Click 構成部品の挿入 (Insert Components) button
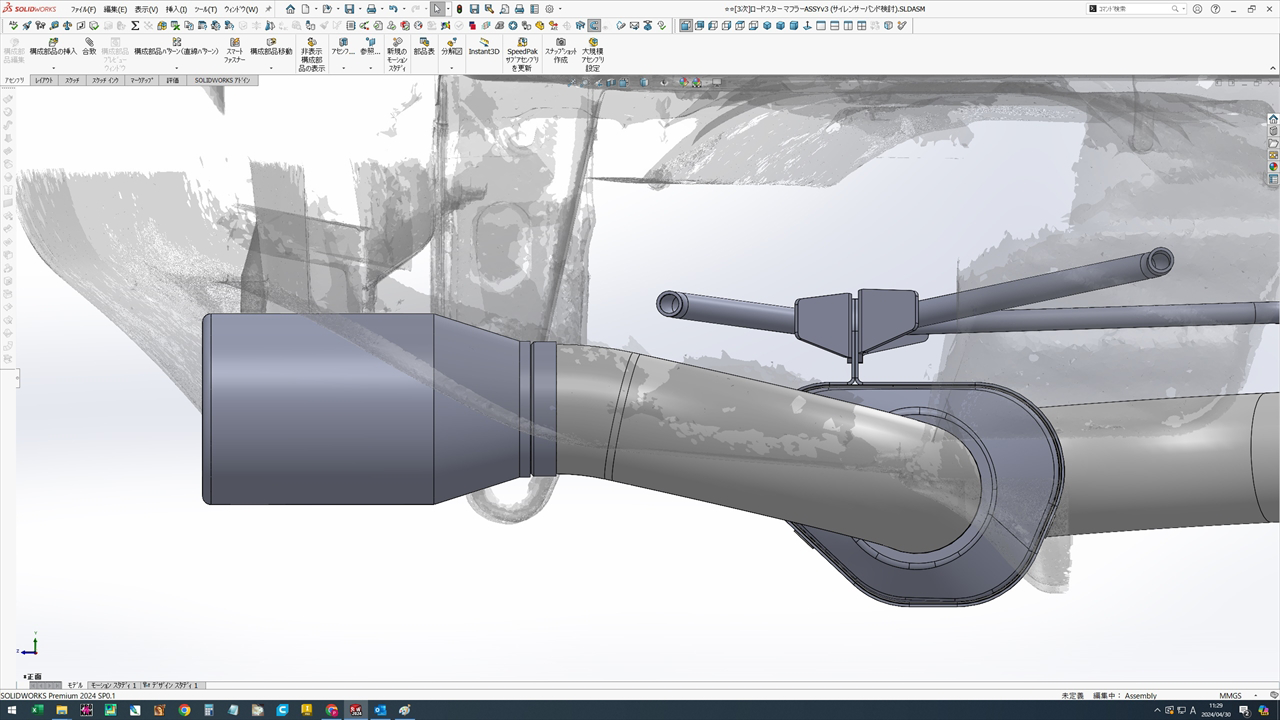The height and width of the screenshot is (720, 1280). (53, 47)
